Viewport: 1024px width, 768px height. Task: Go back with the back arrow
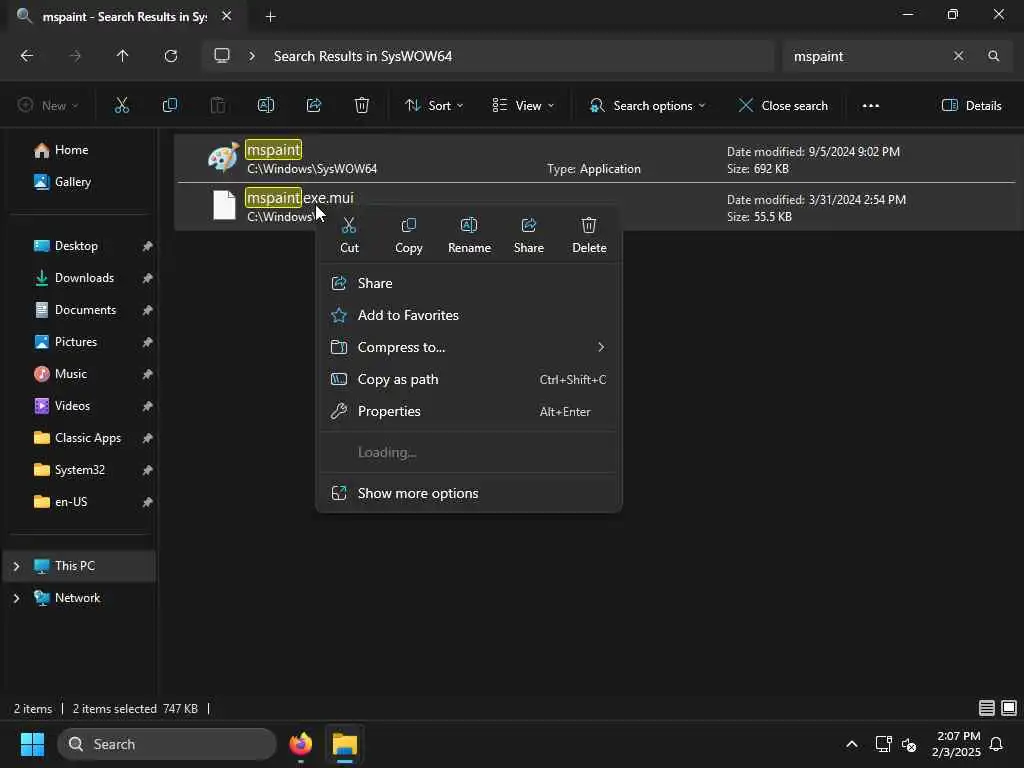pyautogui.click(x=27, y=56)
